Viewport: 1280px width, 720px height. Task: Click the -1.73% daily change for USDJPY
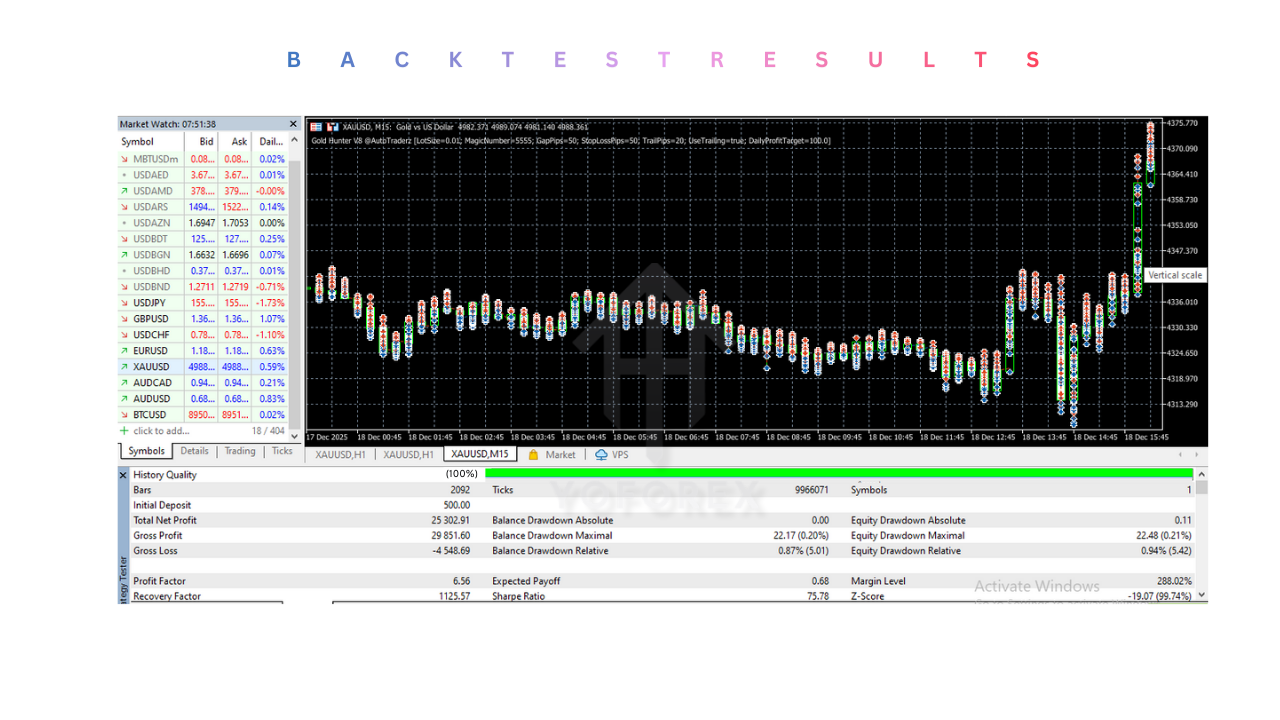pos(270,303)
